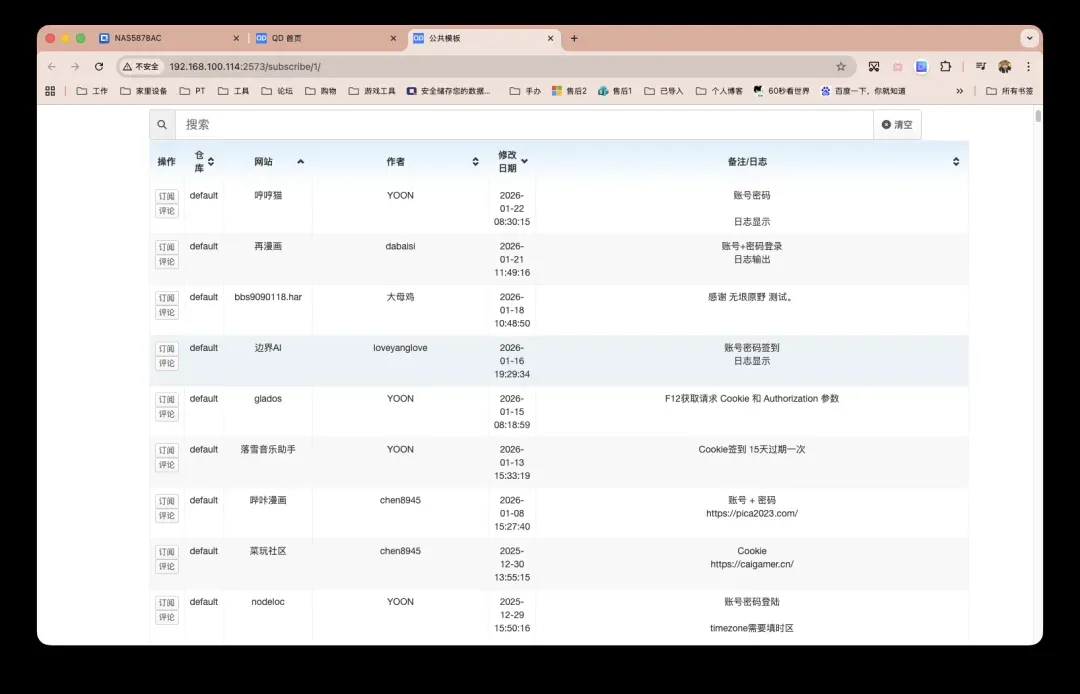Image resolution: width=1080 pixels, height=694 pixels.
Task: Sort by 修改日期 column arrow
Action: point(524,161)
